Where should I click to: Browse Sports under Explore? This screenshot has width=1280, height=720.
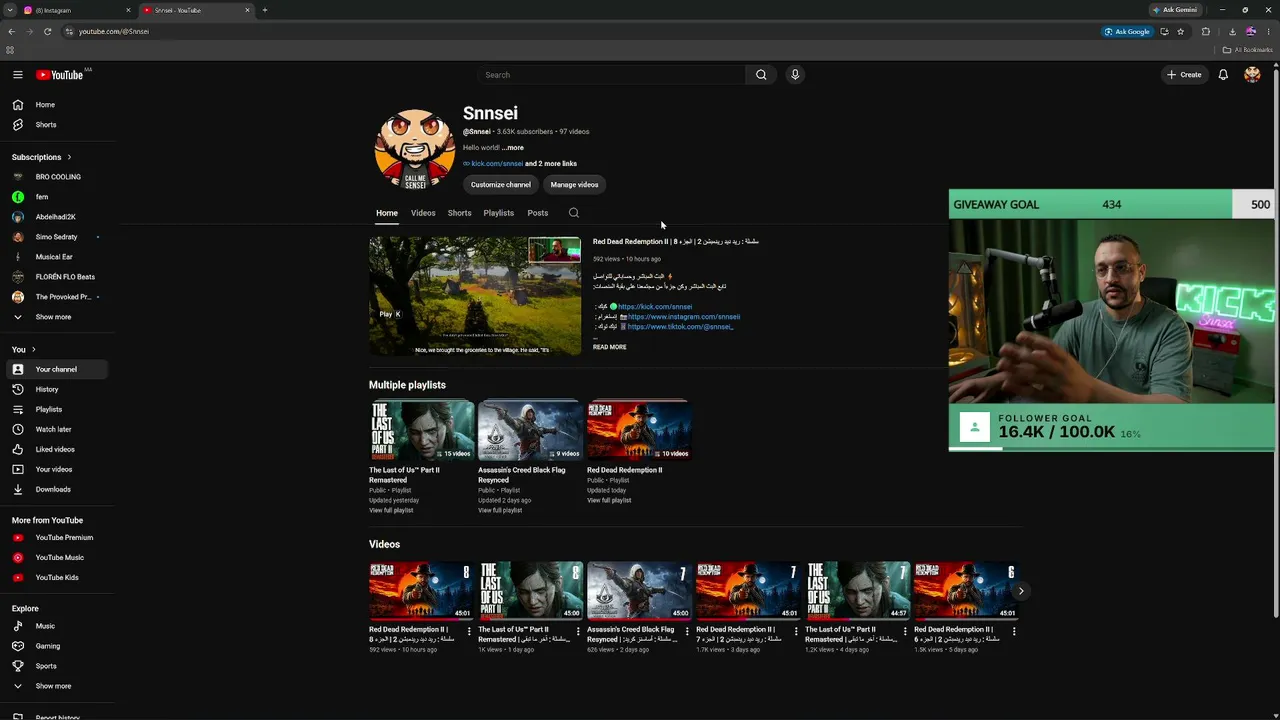pyautogui.click(x=56, y=666)
